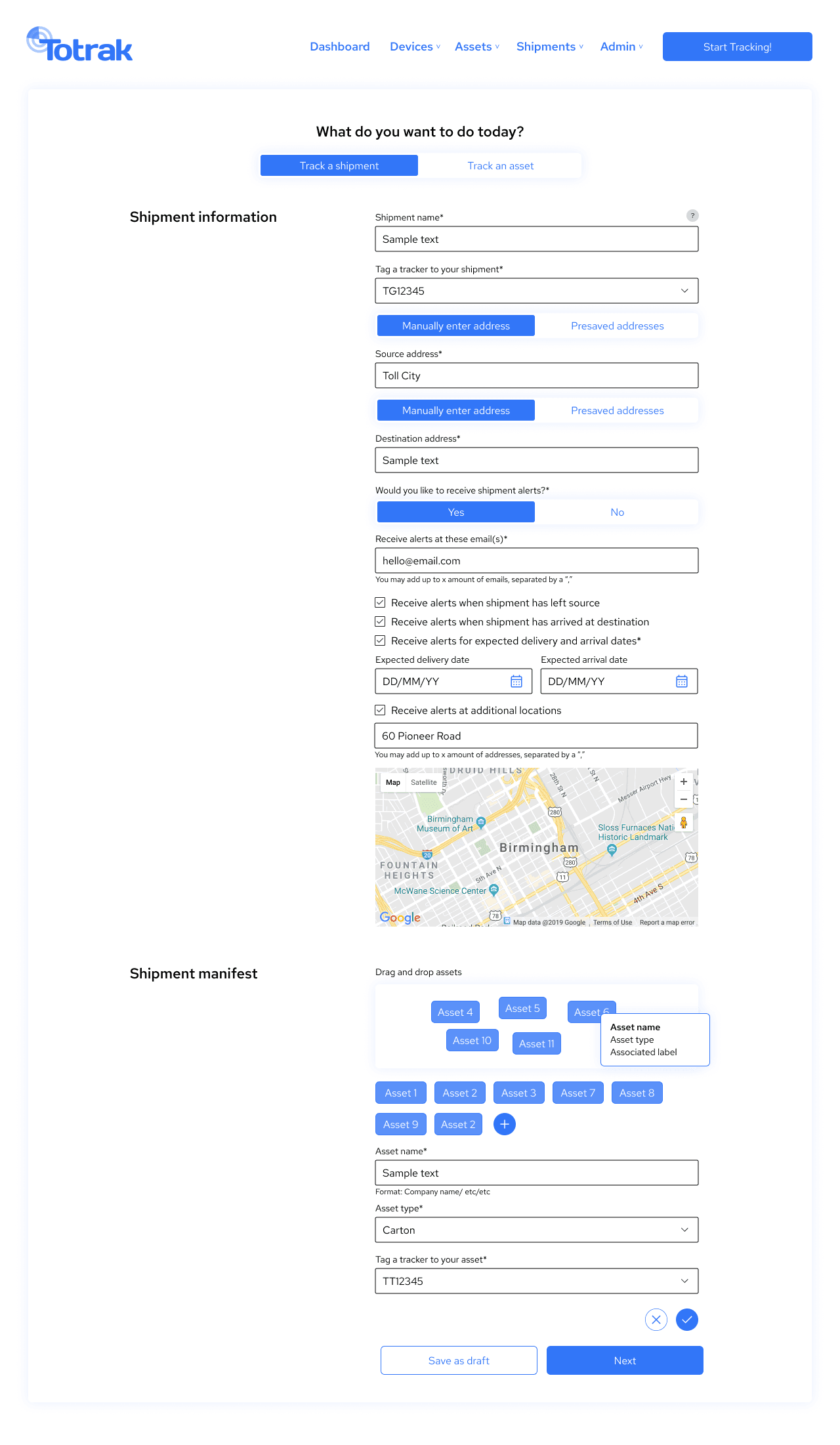
Task: Select Yes for shipment alerts
Action: (456, 512)
